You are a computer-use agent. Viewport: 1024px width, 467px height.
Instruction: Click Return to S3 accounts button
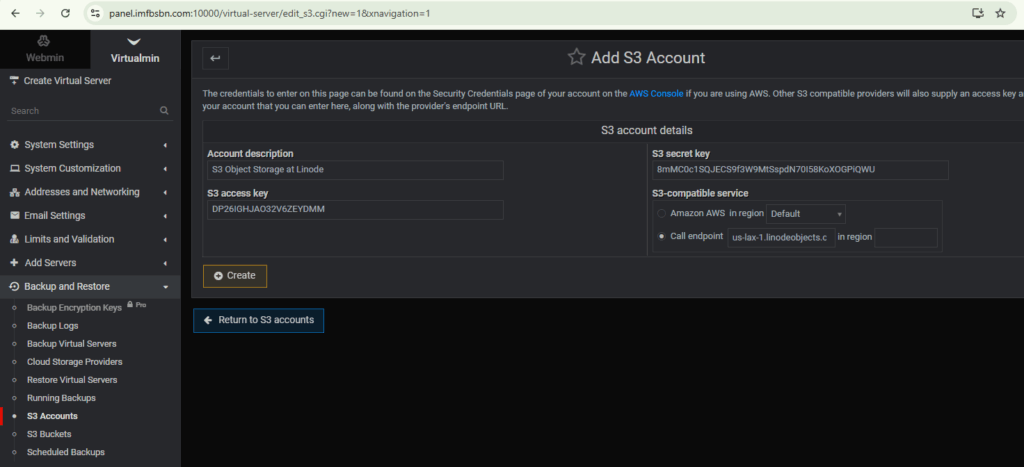click(258, 320)
